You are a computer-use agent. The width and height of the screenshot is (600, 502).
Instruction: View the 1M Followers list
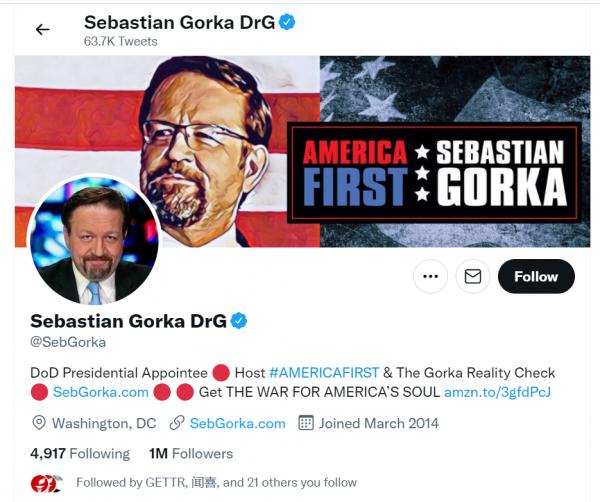coord(190,453)
